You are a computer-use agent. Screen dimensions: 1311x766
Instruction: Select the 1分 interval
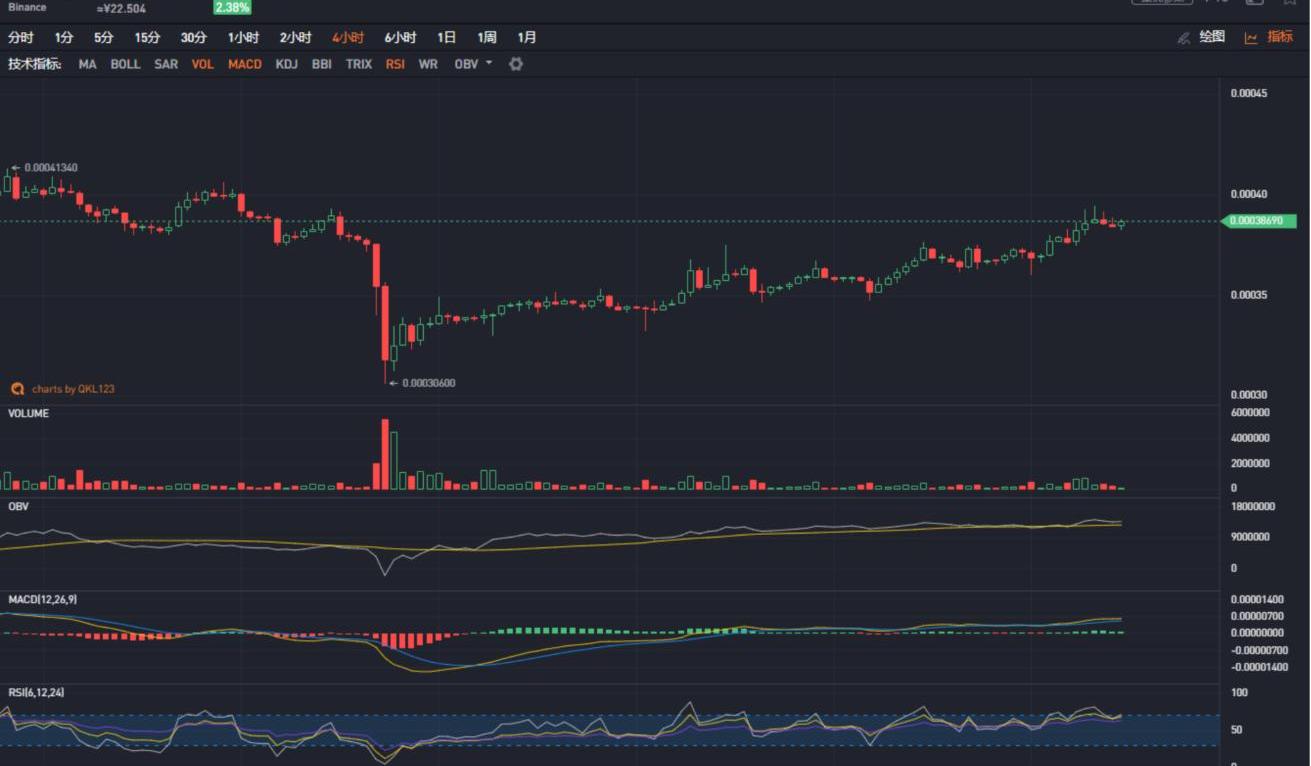tap(64, 38)
